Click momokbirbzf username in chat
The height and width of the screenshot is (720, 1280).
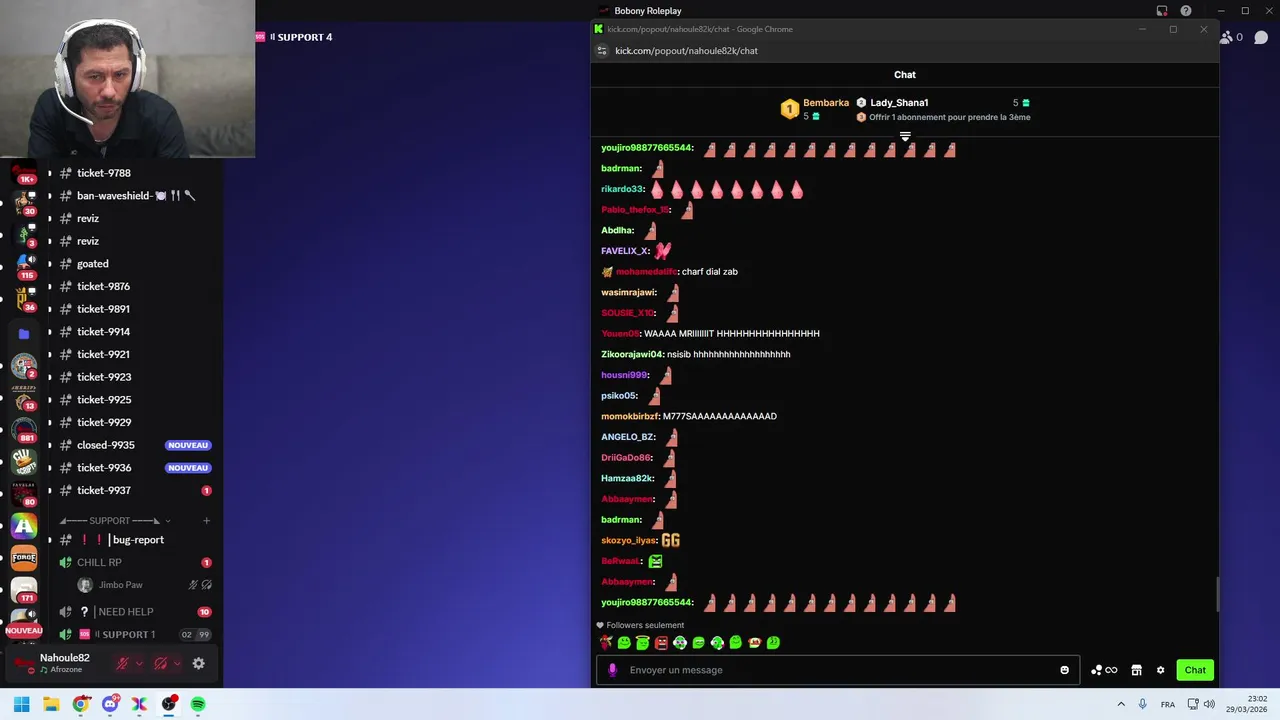(x=630, y=416)
